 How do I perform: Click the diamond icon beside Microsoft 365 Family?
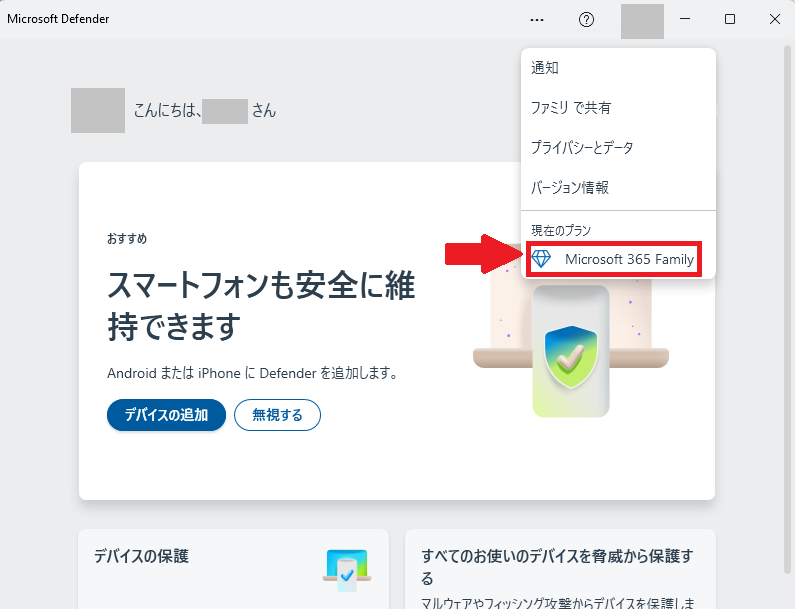(541, 260)
